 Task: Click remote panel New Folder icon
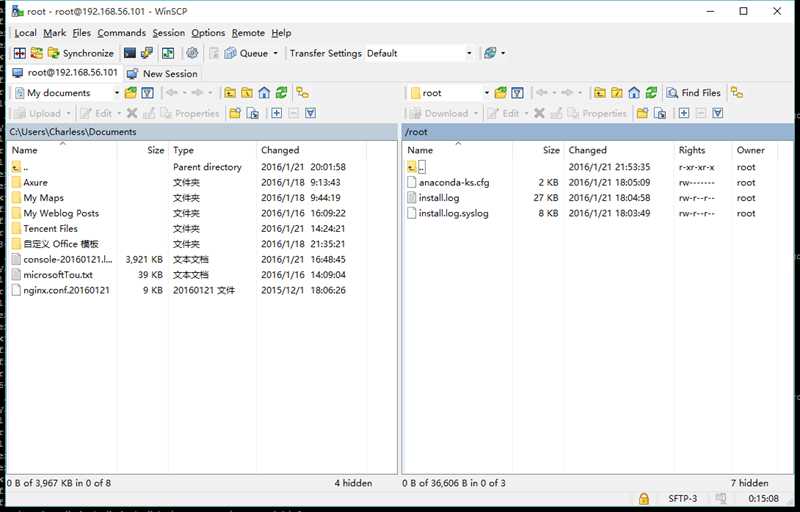point(642,113)
